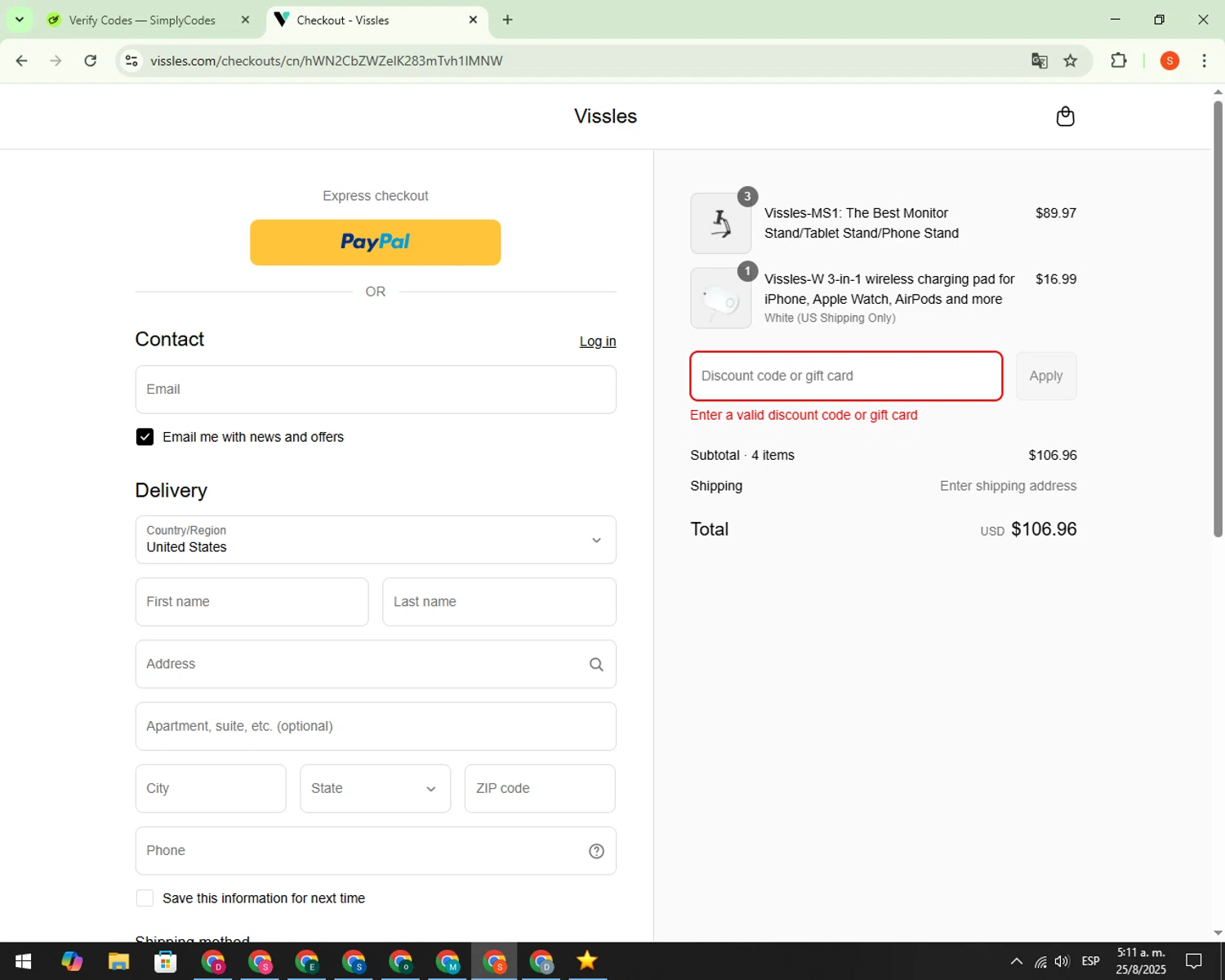
Task: Open the network status tray icon
Action: [x=1040, y=961]
